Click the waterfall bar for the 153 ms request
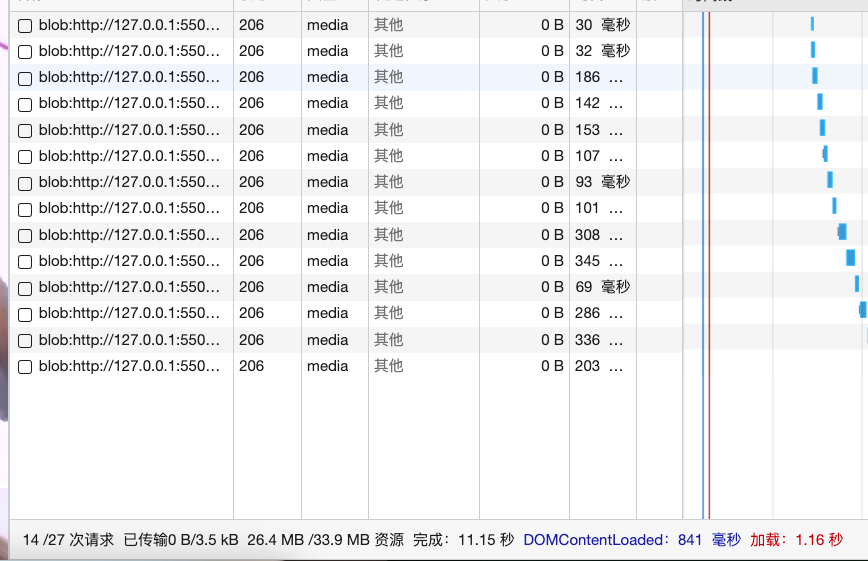Viewport: 868px width, 561px height. (822, 128)
